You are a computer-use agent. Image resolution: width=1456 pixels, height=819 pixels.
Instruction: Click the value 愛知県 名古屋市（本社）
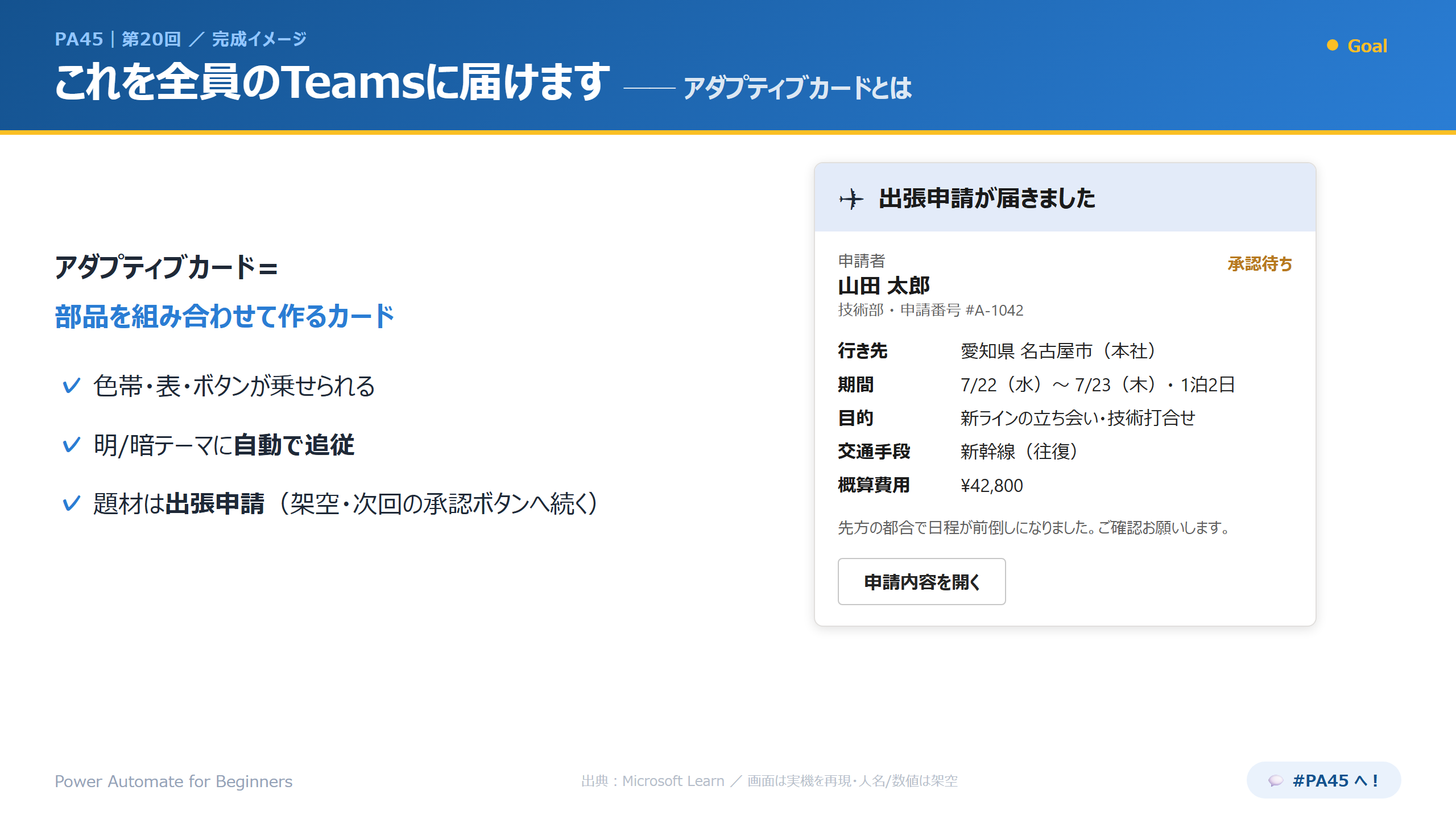(x=1058, y=351)
